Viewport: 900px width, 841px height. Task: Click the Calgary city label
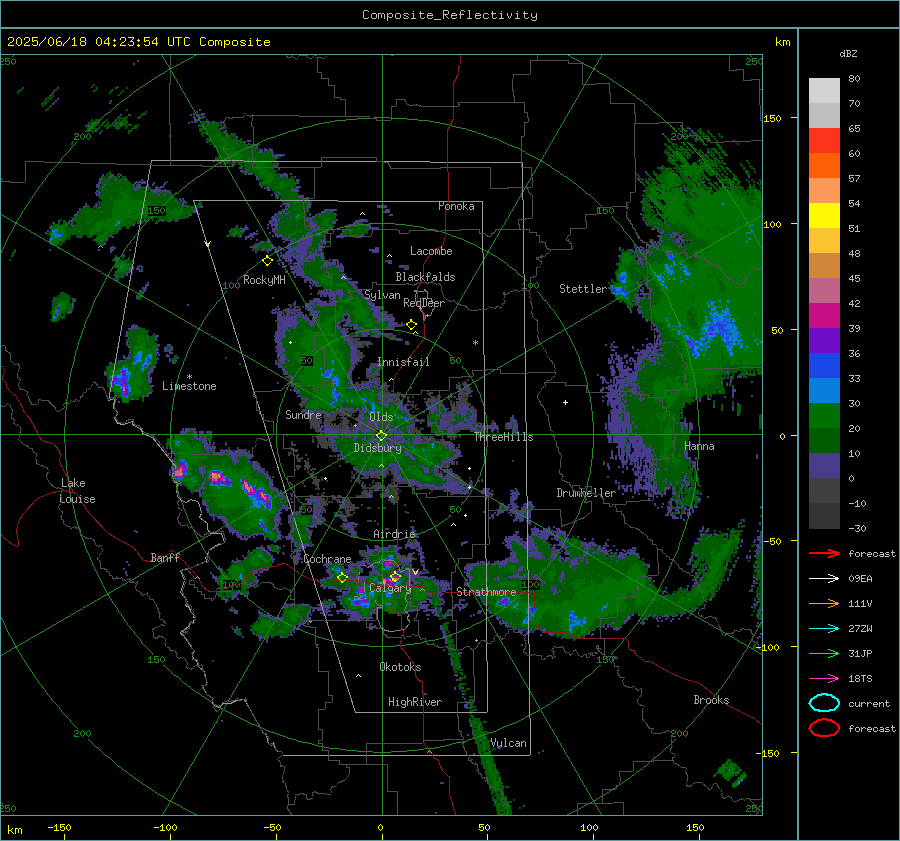pos(390,588)
